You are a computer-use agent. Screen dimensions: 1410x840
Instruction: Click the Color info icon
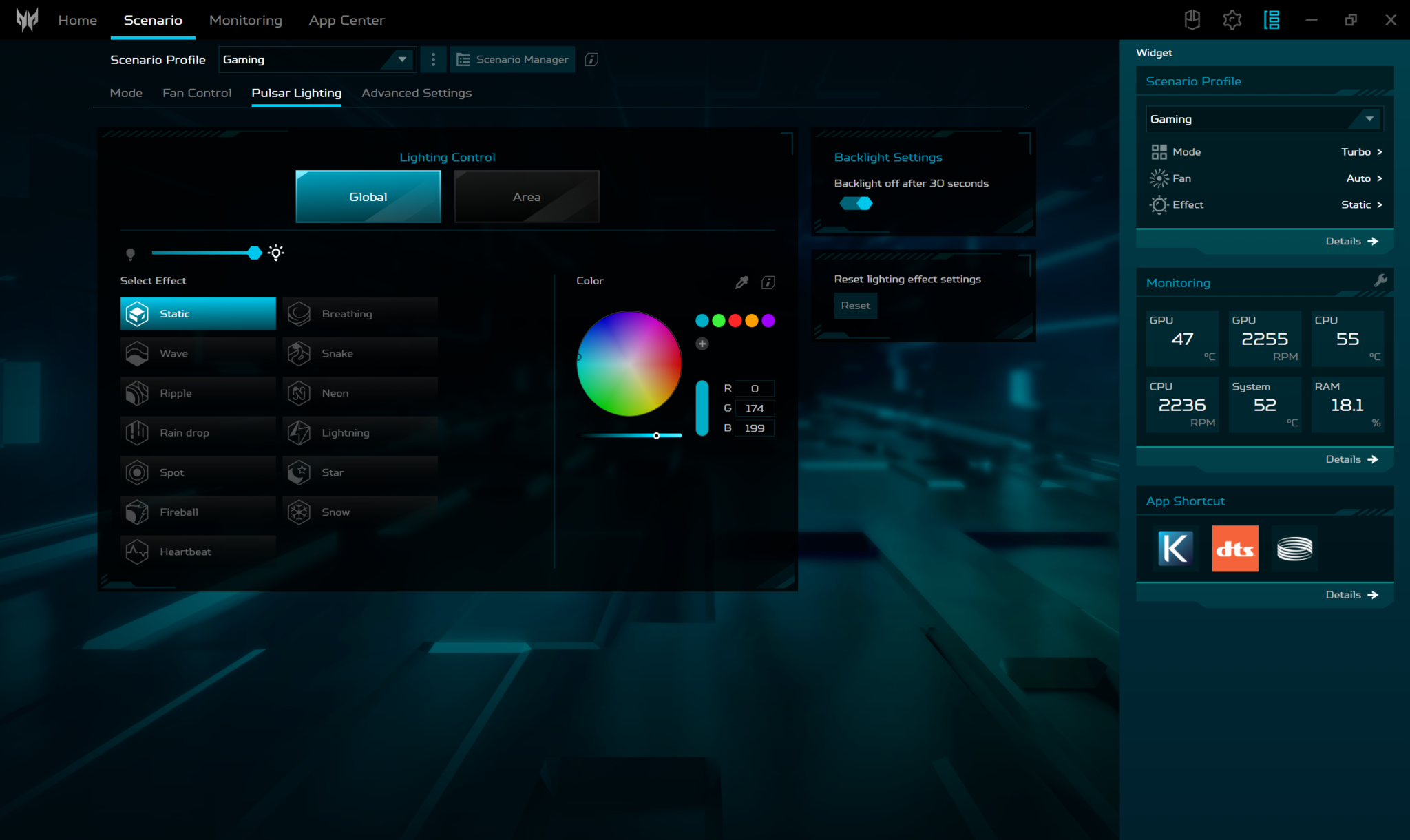click(x=768, y=282)
